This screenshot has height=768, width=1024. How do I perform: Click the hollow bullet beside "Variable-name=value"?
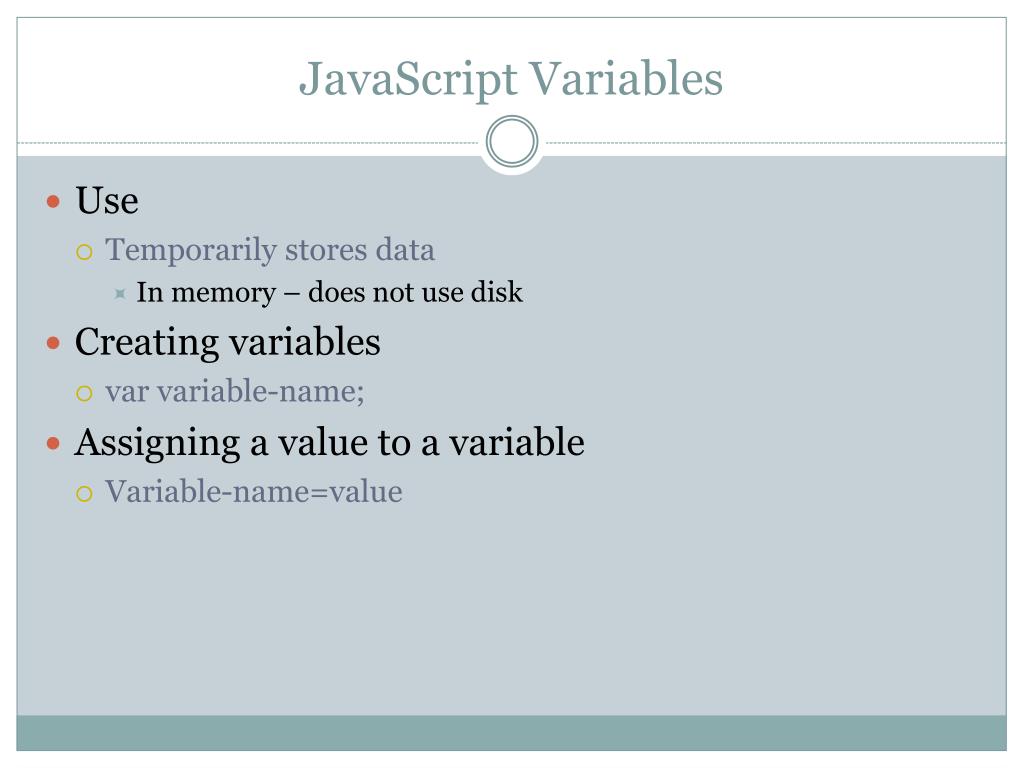coord(85,493)
